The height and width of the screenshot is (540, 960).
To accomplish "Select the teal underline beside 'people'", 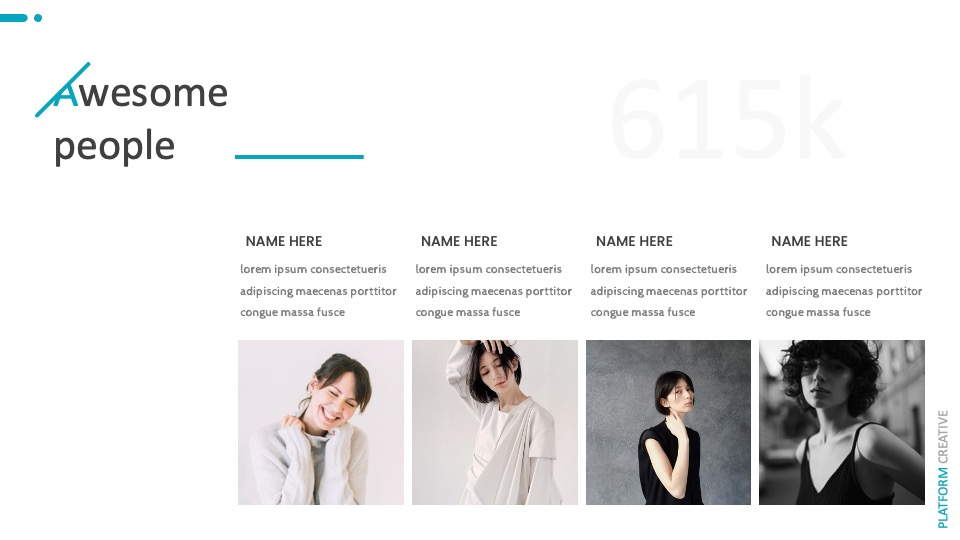I will pos(299,157).
